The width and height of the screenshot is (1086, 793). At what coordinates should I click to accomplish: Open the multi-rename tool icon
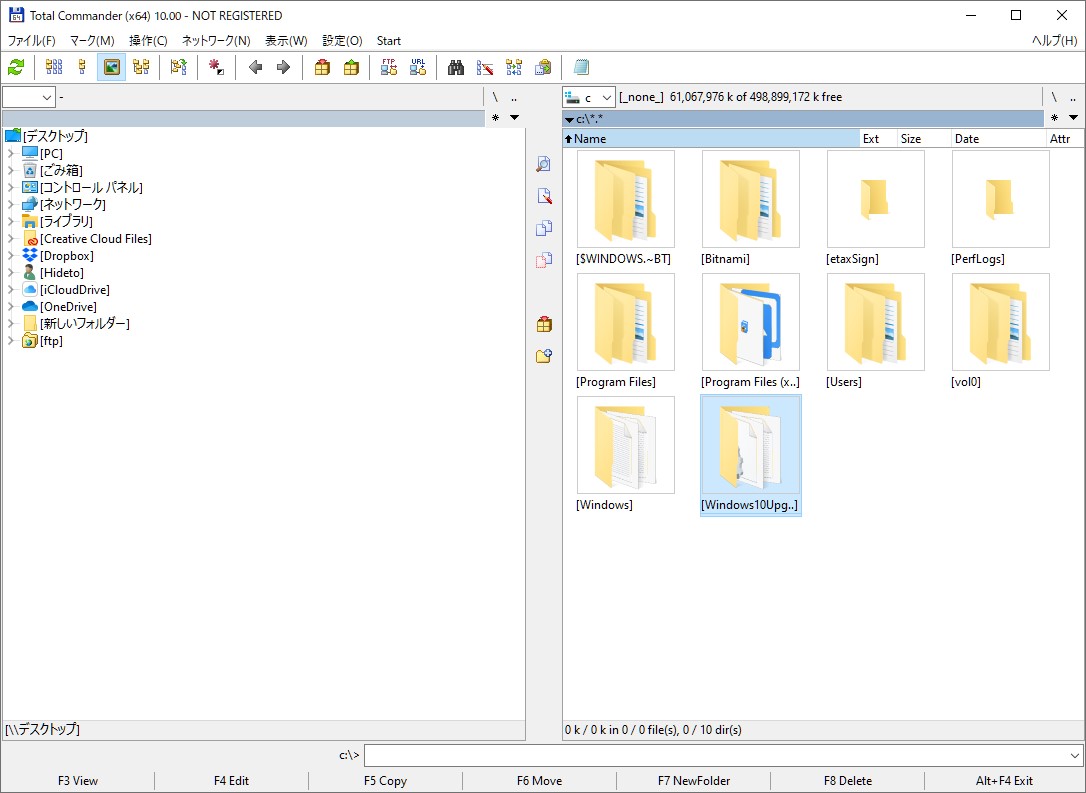click(485, 67)
